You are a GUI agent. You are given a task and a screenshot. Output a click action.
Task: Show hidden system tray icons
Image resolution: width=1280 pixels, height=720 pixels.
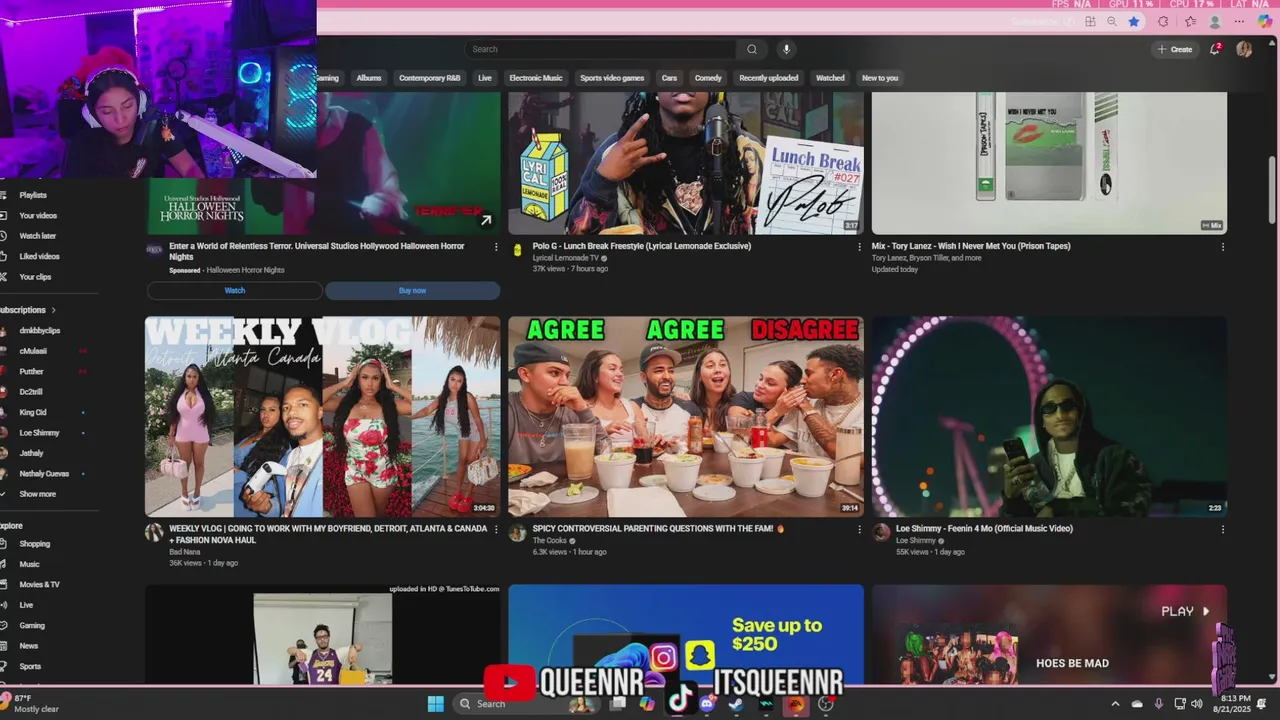coord(1116,704)
